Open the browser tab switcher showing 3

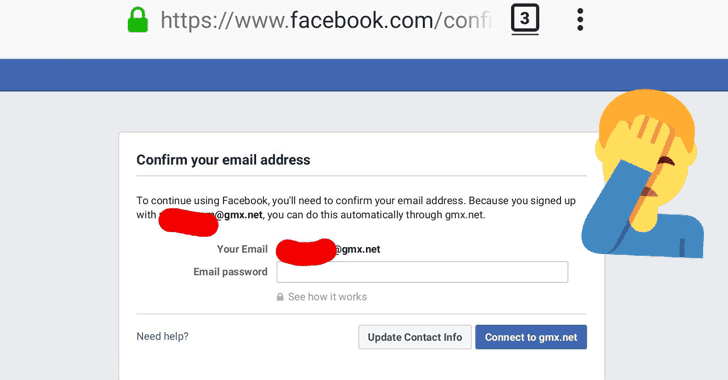[525, 19]
